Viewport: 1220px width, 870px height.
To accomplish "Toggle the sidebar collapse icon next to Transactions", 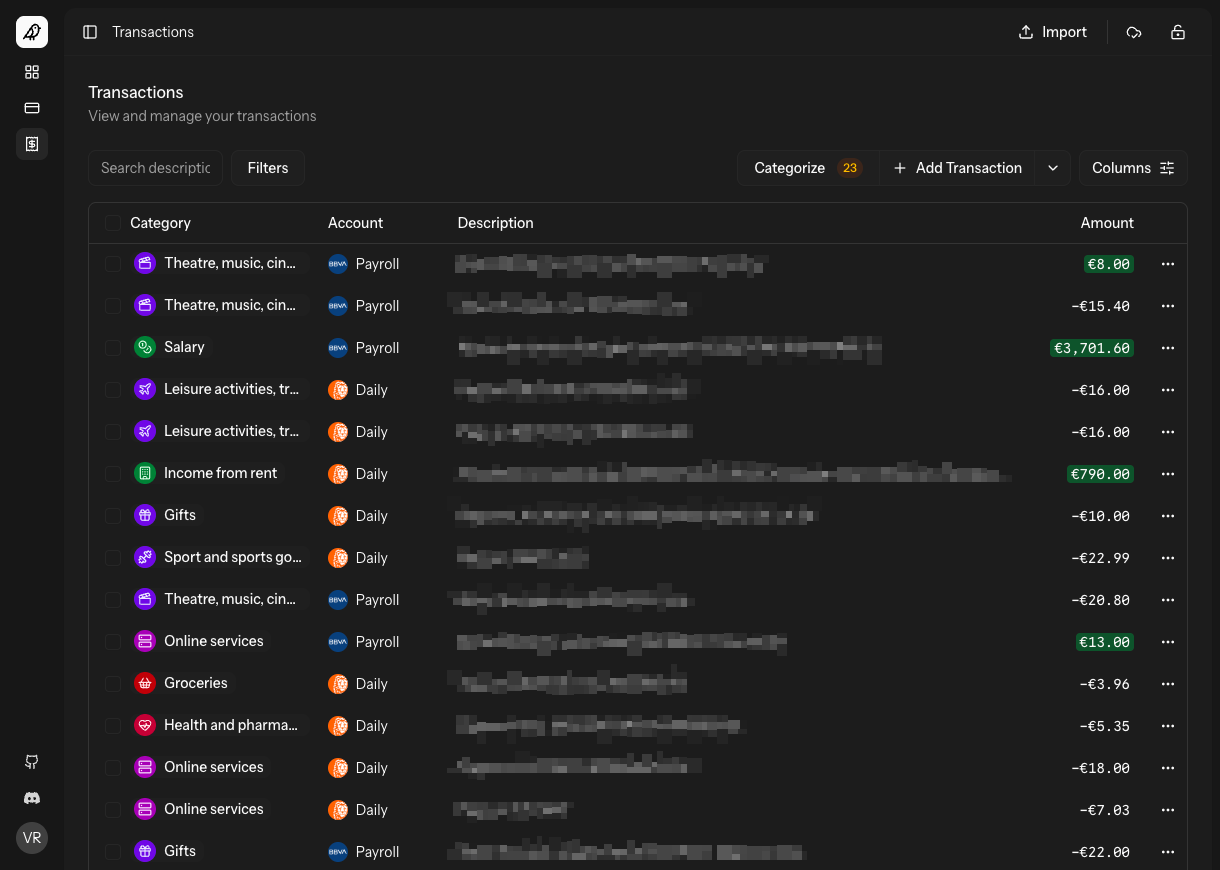I will 90,32.
